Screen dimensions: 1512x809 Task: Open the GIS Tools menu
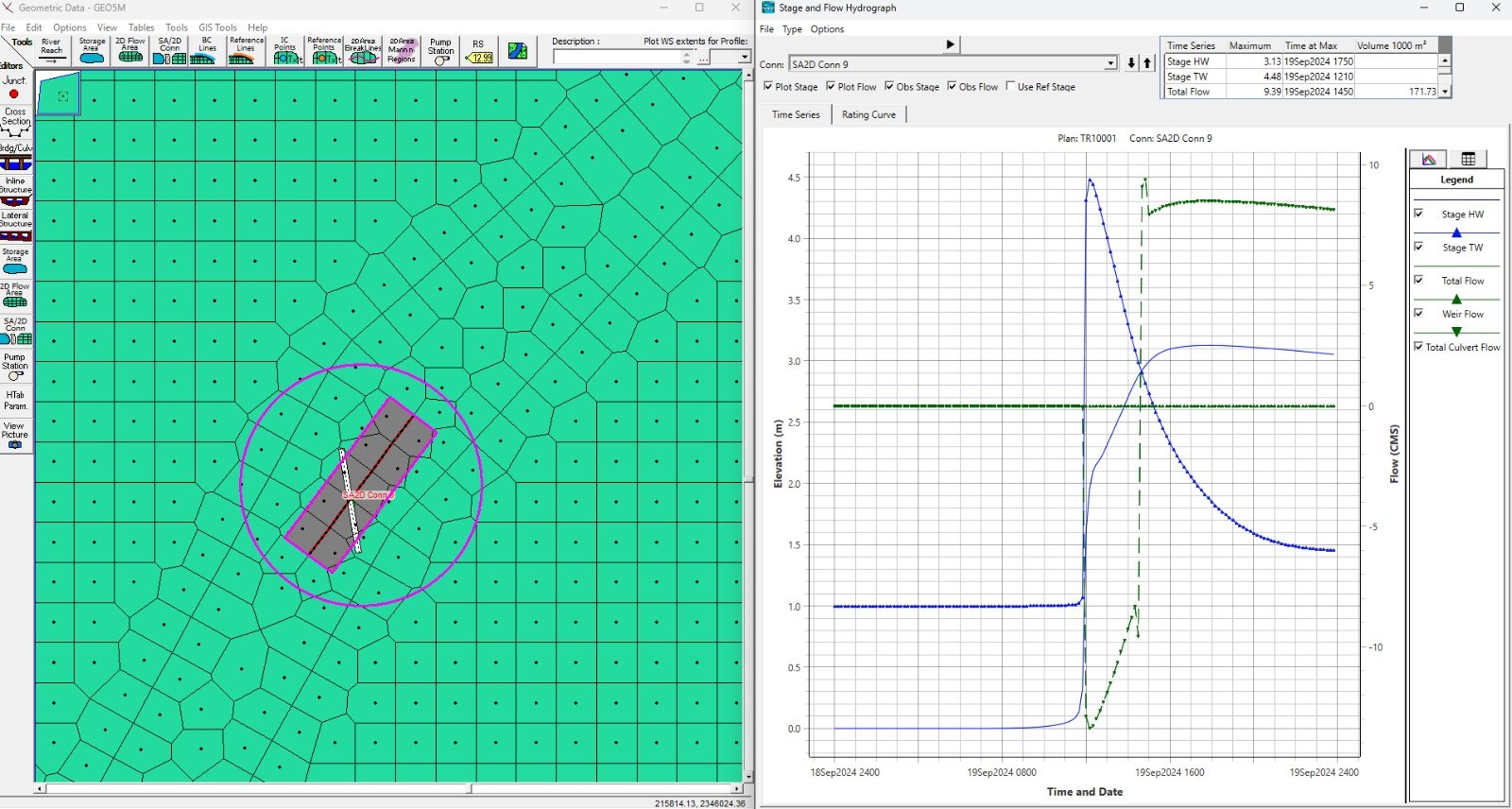point(217,27)
